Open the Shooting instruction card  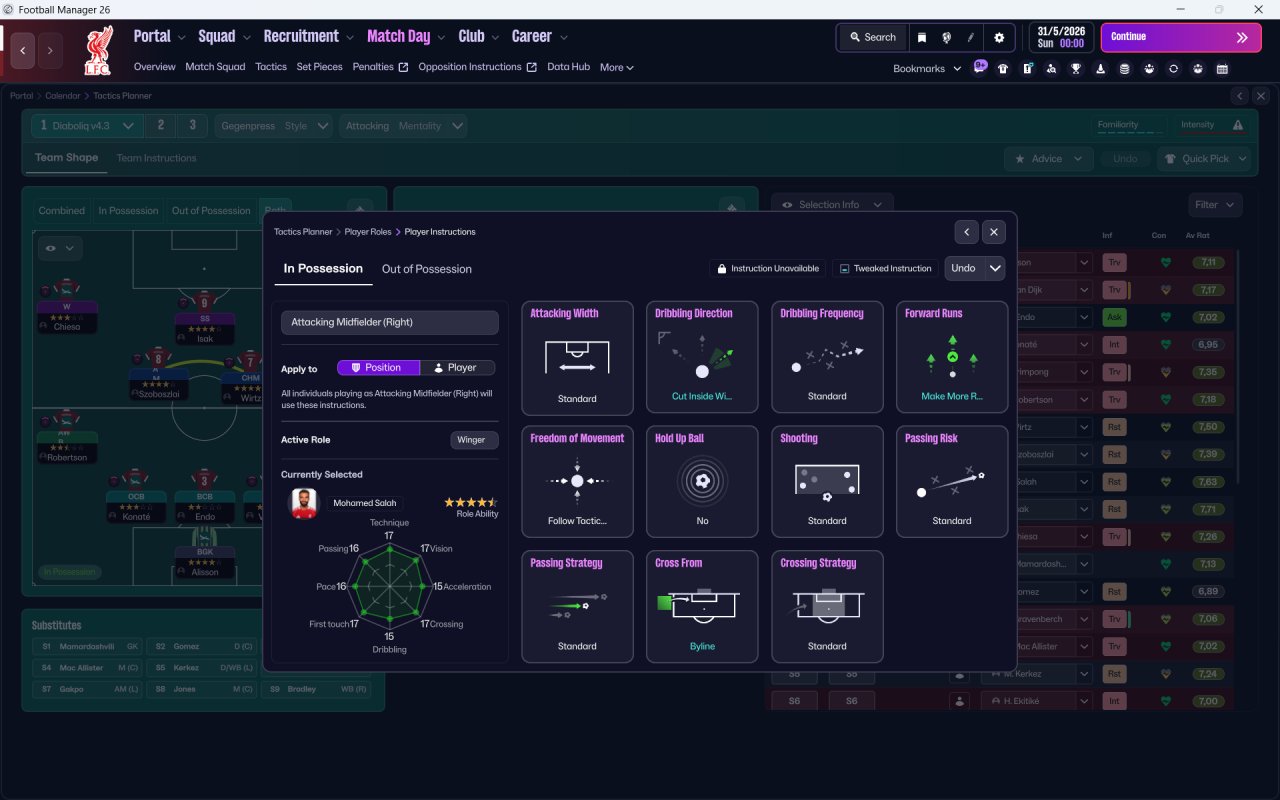(827, 482)
